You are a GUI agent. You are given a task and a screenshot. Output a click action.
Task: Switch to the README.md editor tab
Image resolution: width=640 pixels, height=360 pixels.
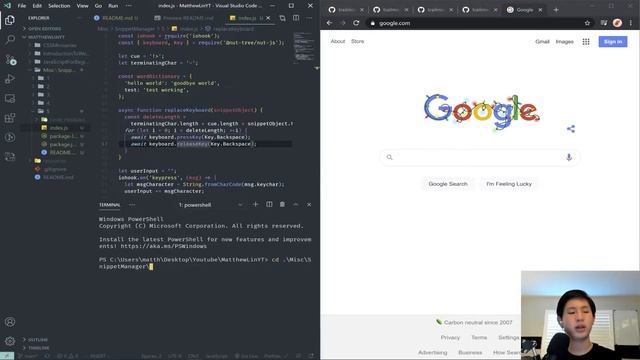[116, 18]
